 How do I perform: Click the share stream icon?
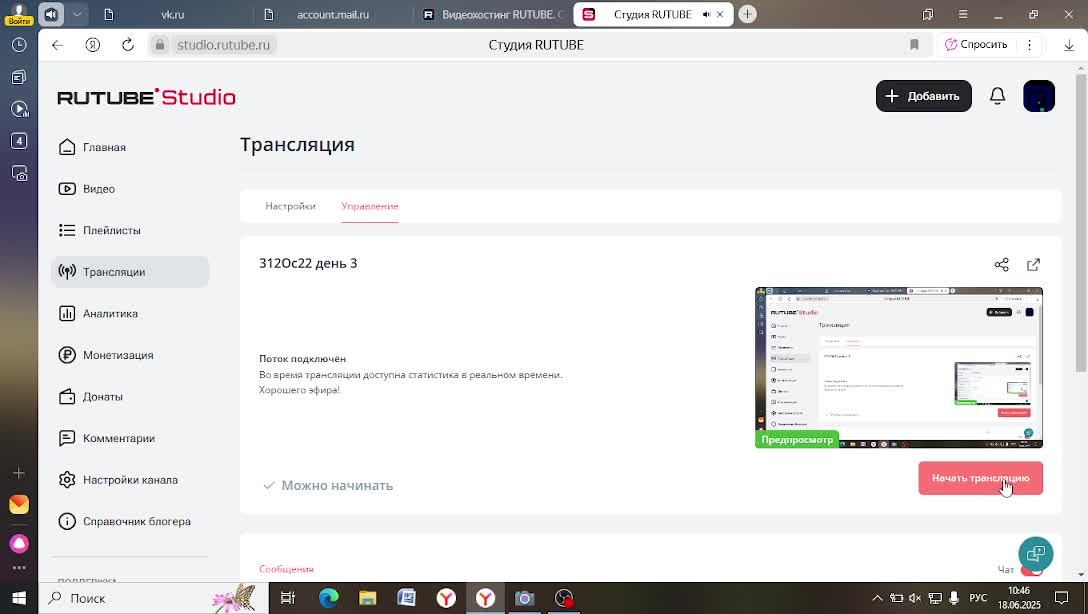(1001, 264)
